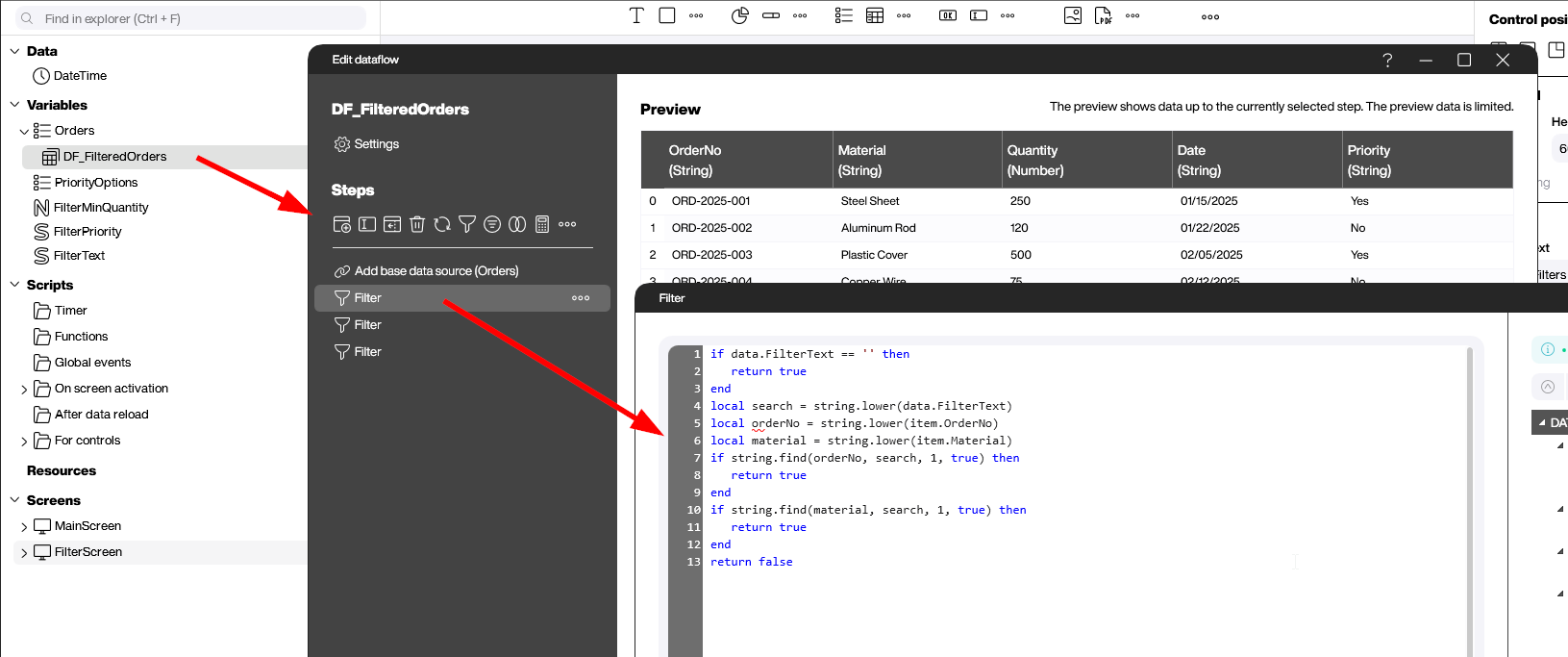Expand On screen activation folder
The image size is (1568, 657).
click(x=24, y=389)
